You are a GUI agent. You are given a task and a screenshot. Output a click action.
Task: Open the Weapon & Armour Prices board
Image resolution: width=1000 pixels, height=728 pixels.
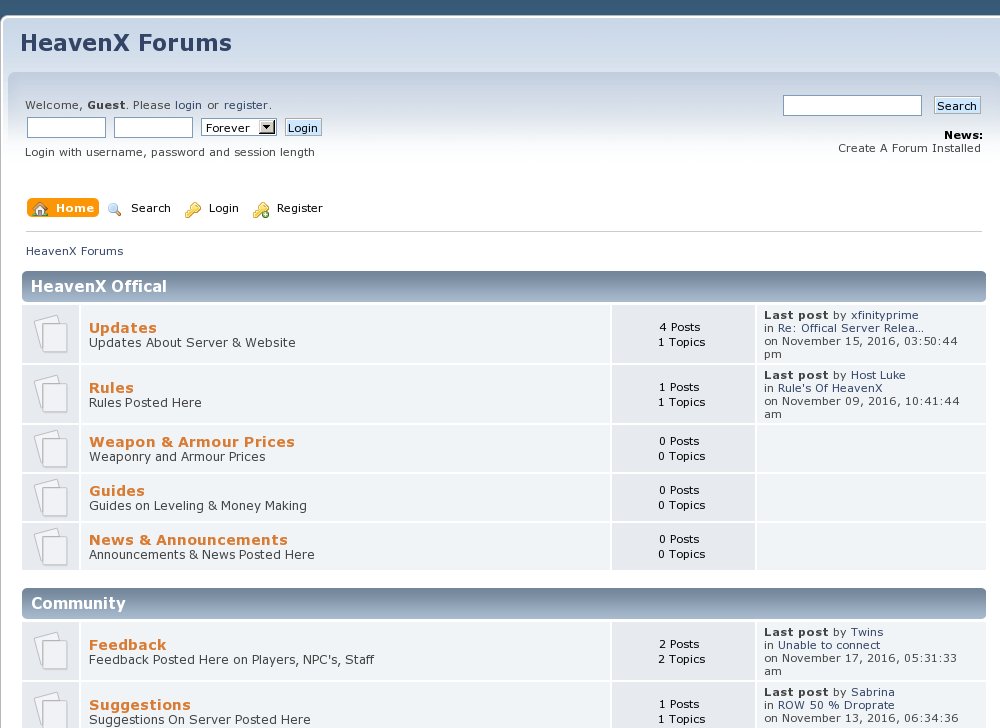[x=191, y=441]
